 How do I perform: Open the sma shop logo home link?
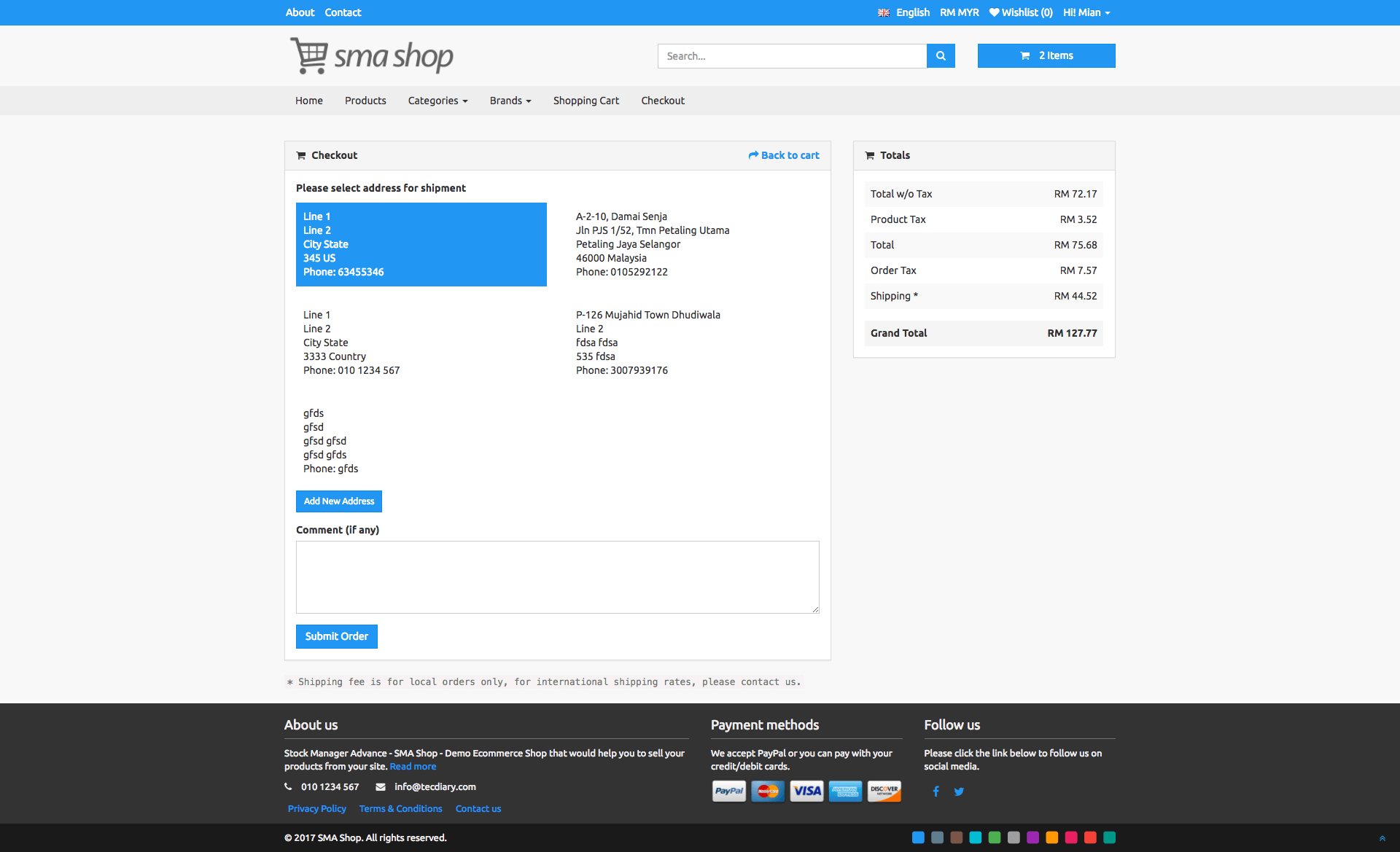[x=372, y=56]
